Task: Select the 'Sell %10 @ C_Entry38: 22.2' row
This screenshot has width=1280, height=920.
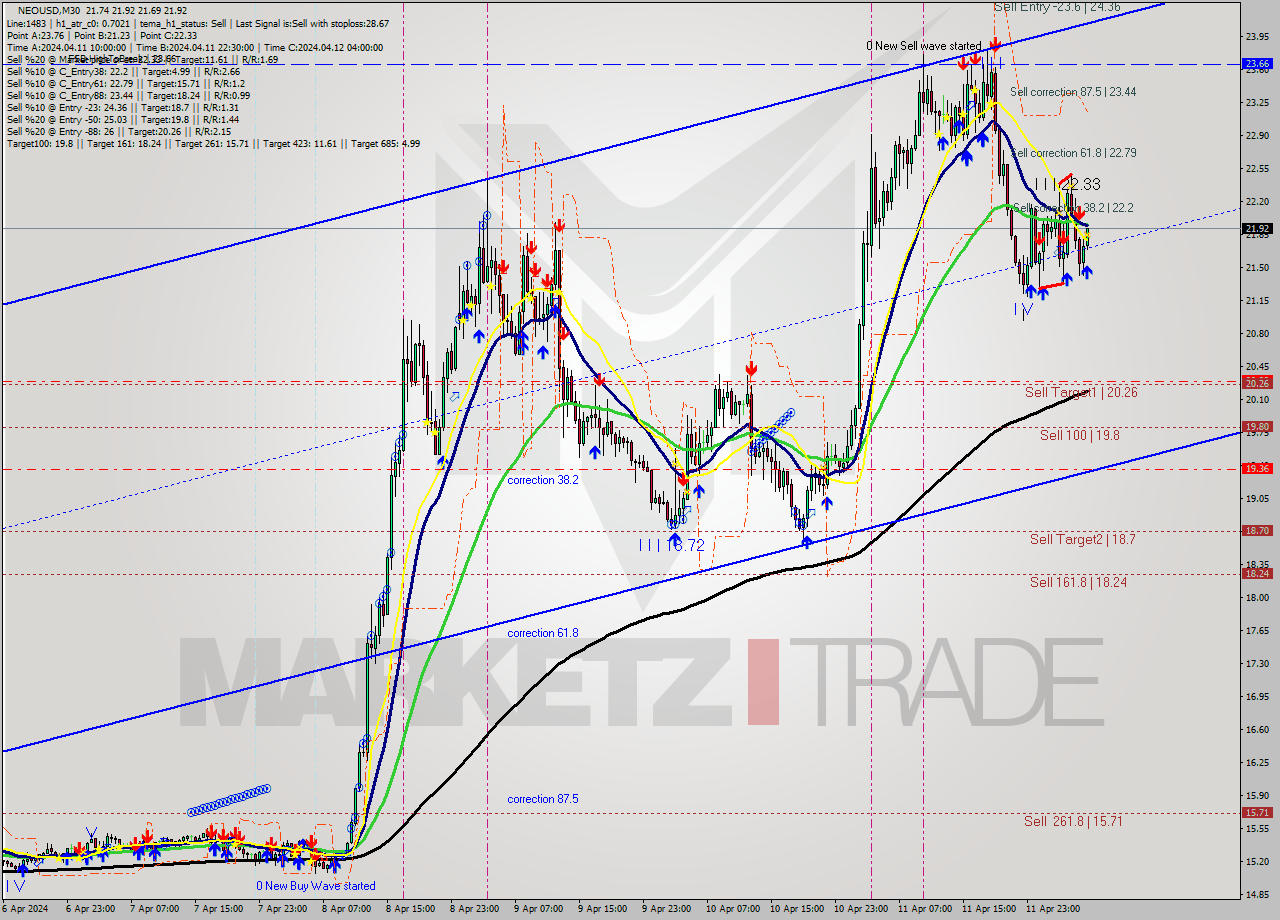Action: point(123,72)
